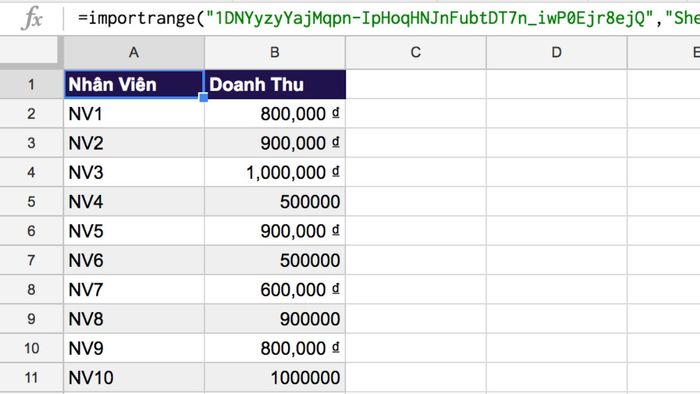This screenshot has width=700, height=394.
Task: Click NV4's revenue cell 500000
Action: tap(275, 201)
